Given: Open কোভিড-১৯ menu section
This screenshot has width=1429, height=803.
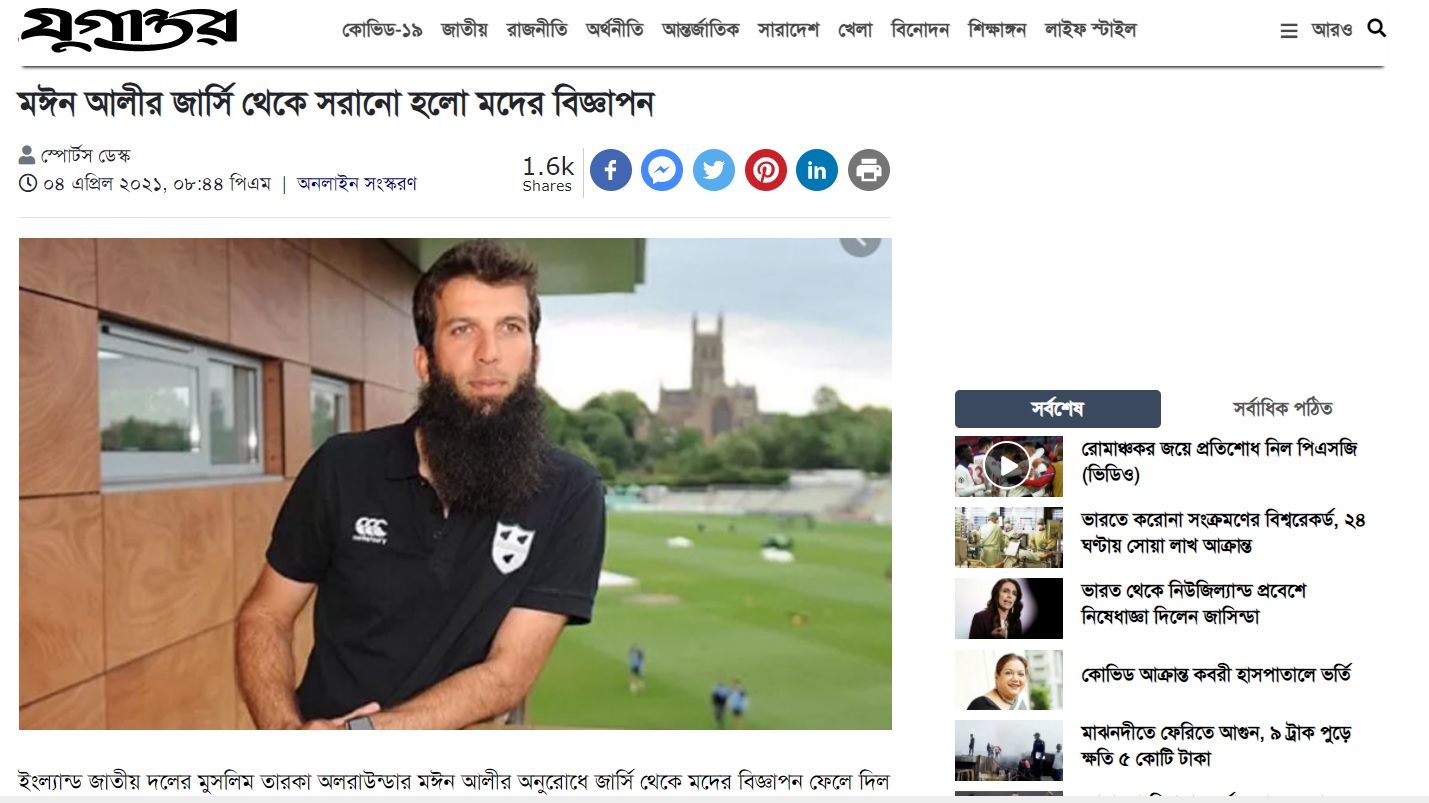Looking at the screenshot, I should point(382,30).
